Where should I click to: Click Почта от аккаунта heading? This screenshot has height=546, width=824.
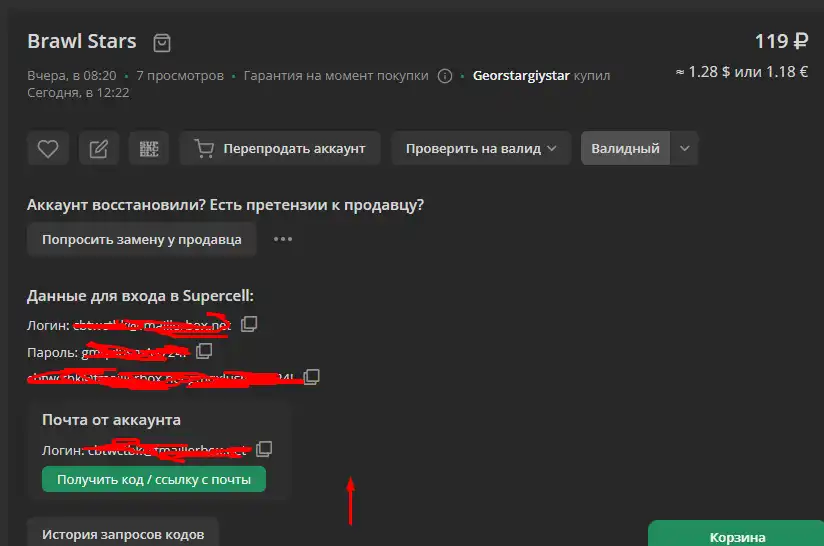pyautogui.click(x=111, y=420)
